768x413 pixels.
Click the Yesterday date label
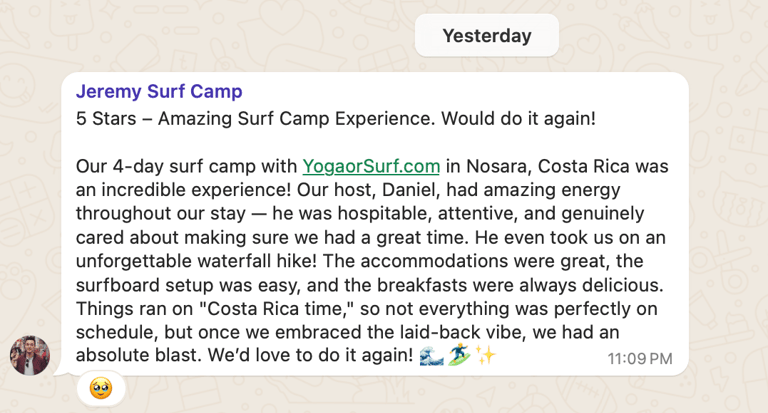[487, 36]
